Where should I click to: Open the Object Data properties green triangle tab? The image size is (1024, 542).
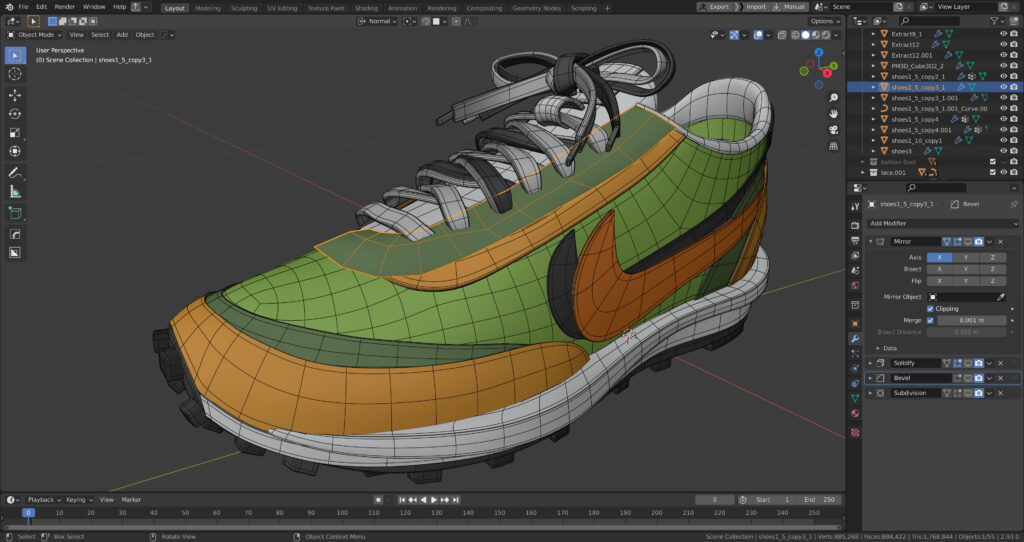(x=855, y=398)
